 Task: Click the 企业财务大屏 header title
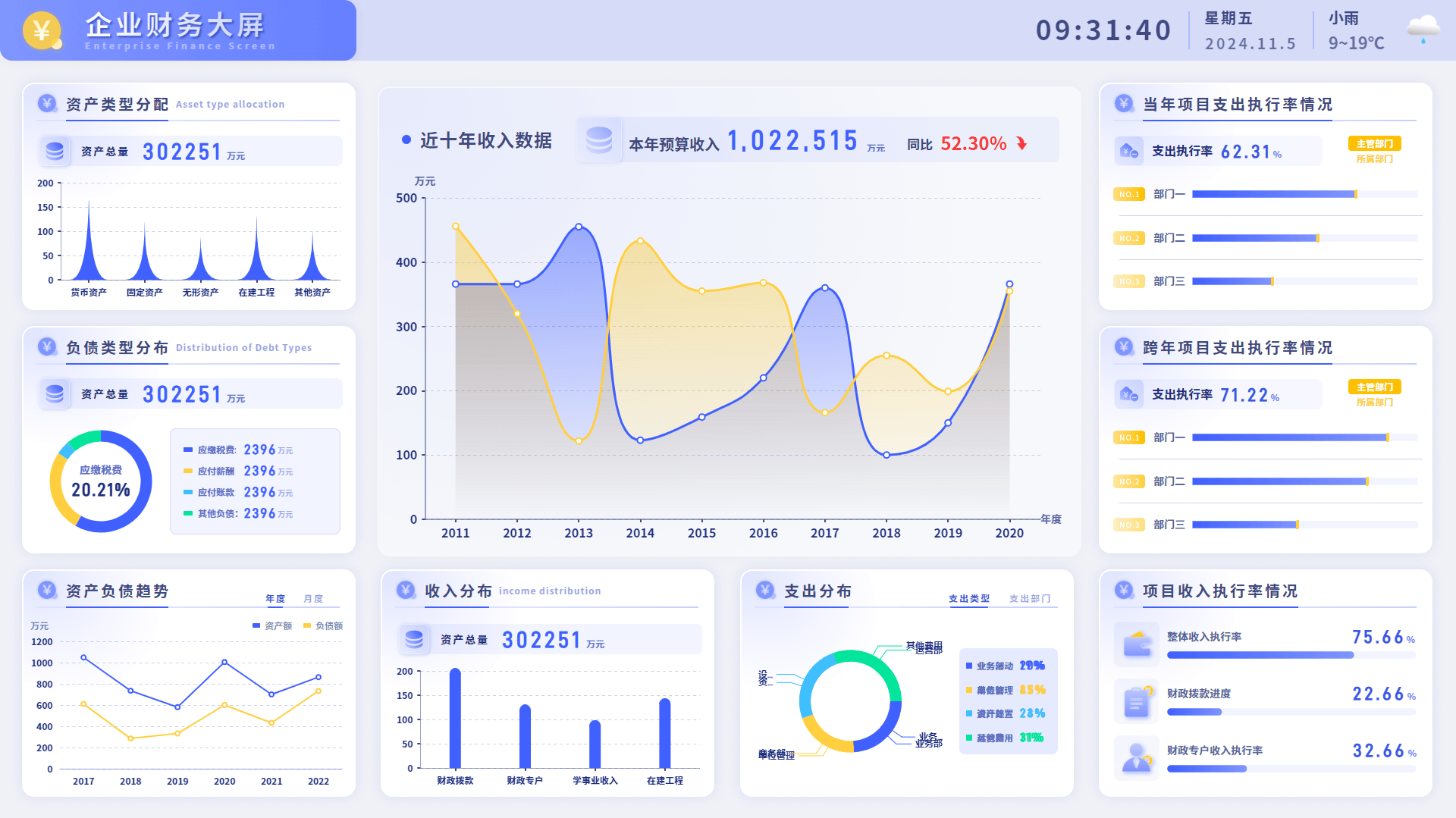(174, 25)
